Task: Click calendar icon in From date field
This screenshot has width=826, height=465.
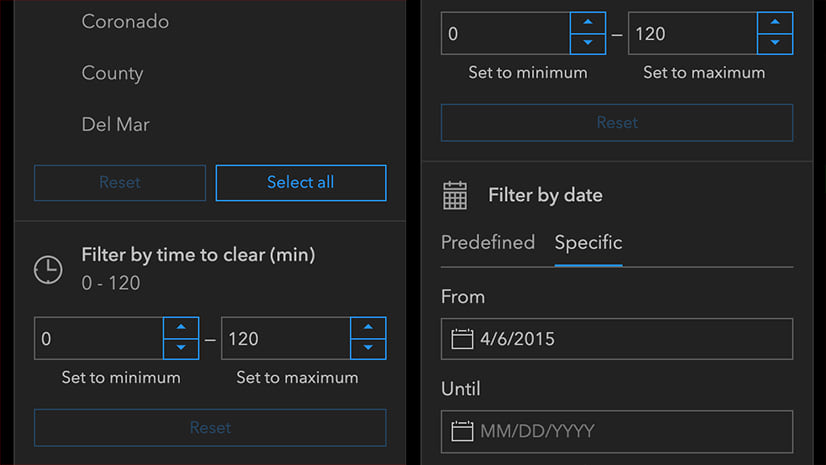Action: [x=462, y=339]
